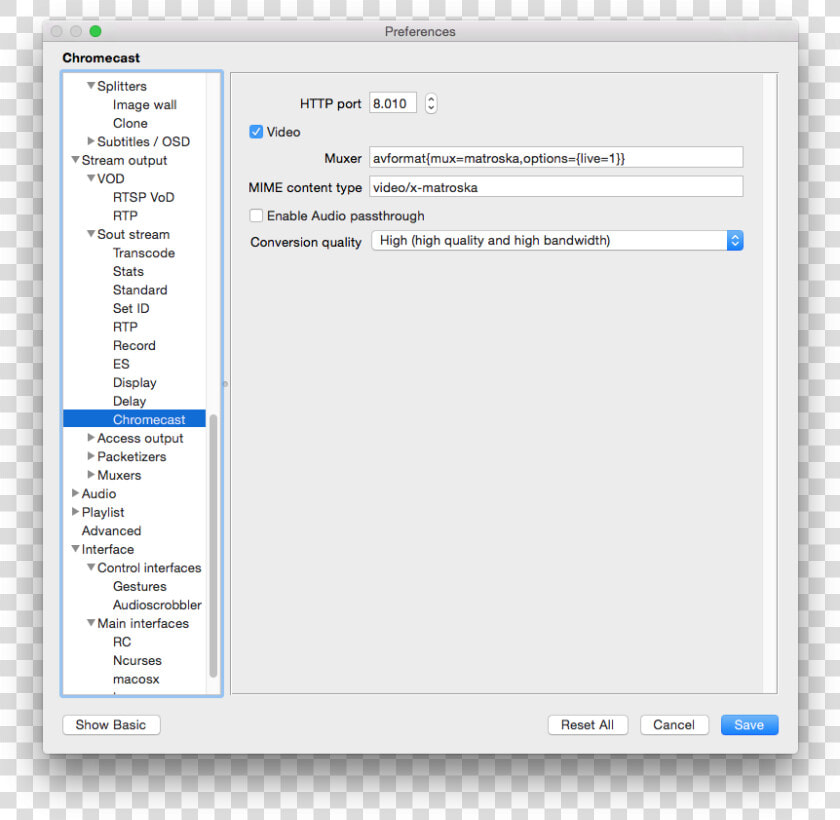Select the Stats tree item
Image resolution: width=840 pixels, height=820 pixels.
click(x=128, y=271)
